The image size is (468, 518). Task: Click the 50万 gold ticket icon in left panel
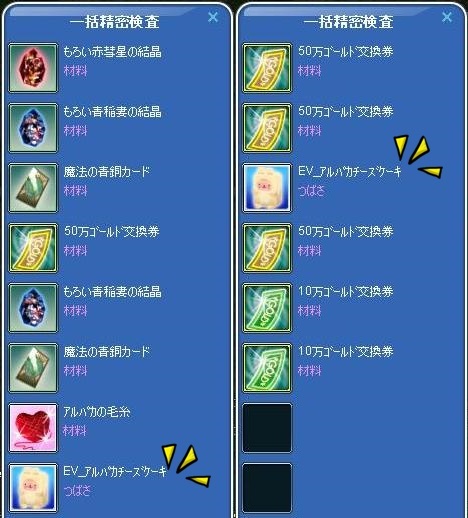[x=33, y=248]
